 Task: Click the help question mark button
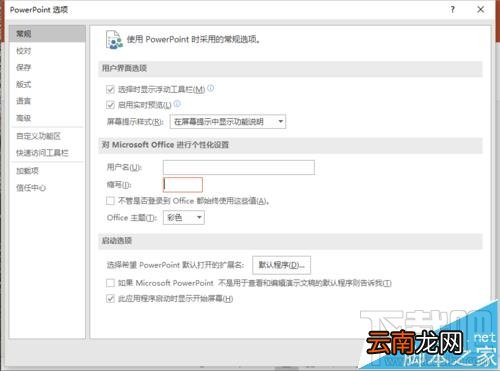[452, 9]
